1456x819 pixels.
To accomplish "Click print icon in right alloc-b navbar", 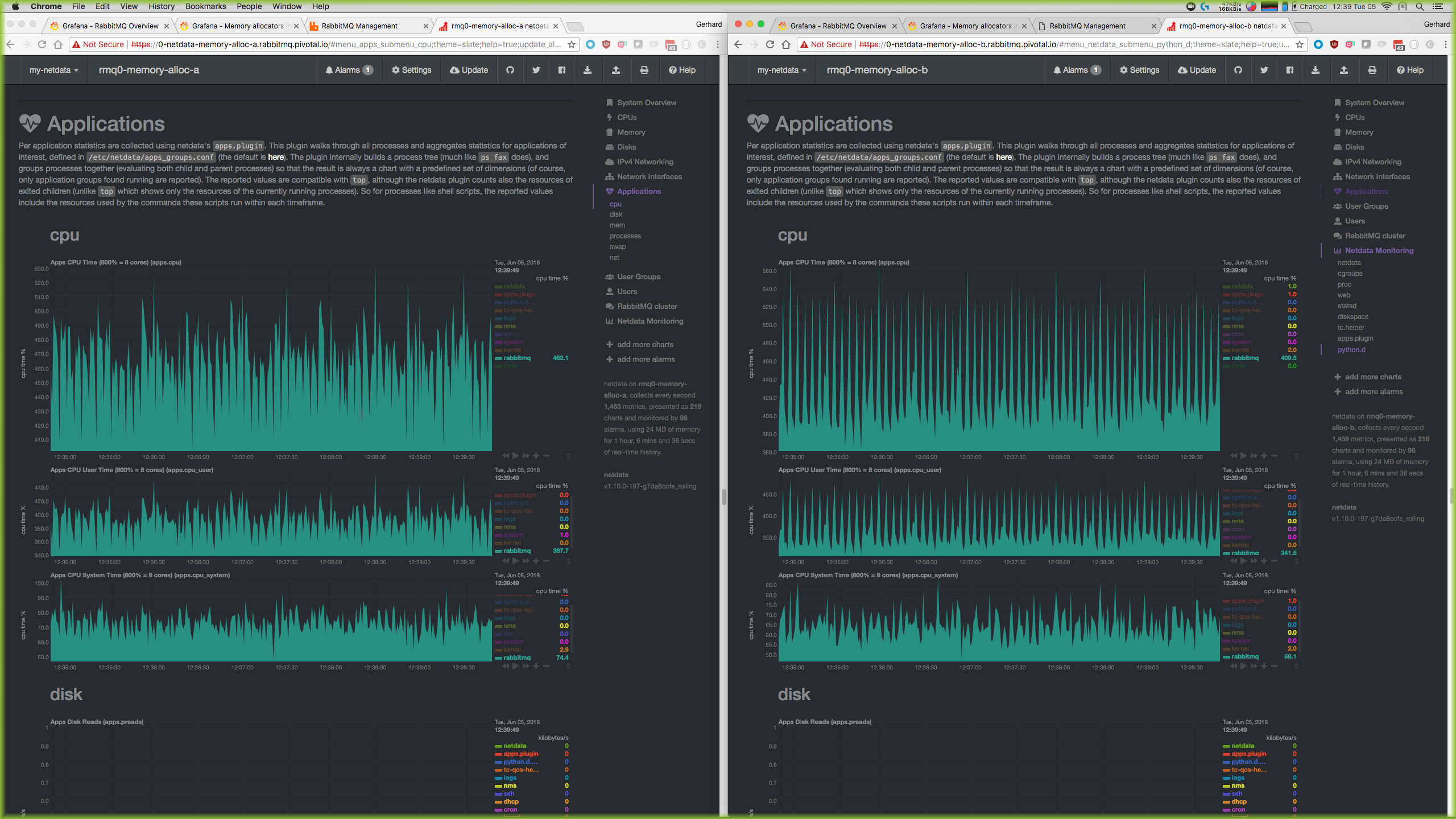I will [x=1372, y=70].
